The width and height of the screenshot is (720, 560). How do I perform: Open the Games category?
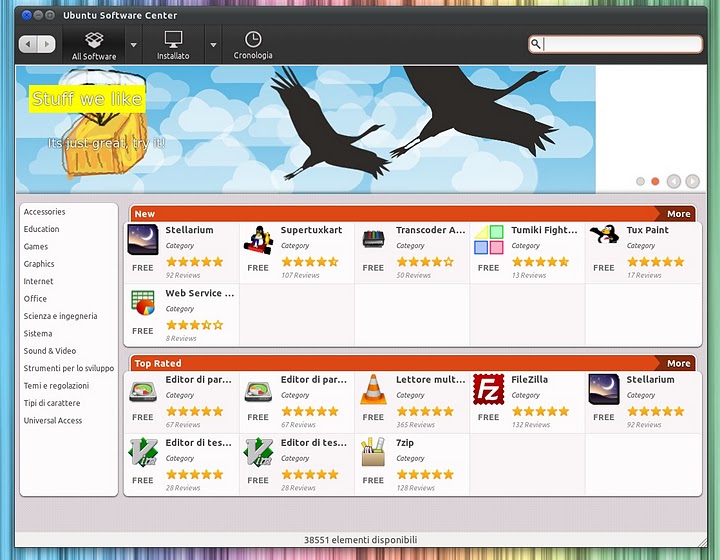tap(36, 246)
